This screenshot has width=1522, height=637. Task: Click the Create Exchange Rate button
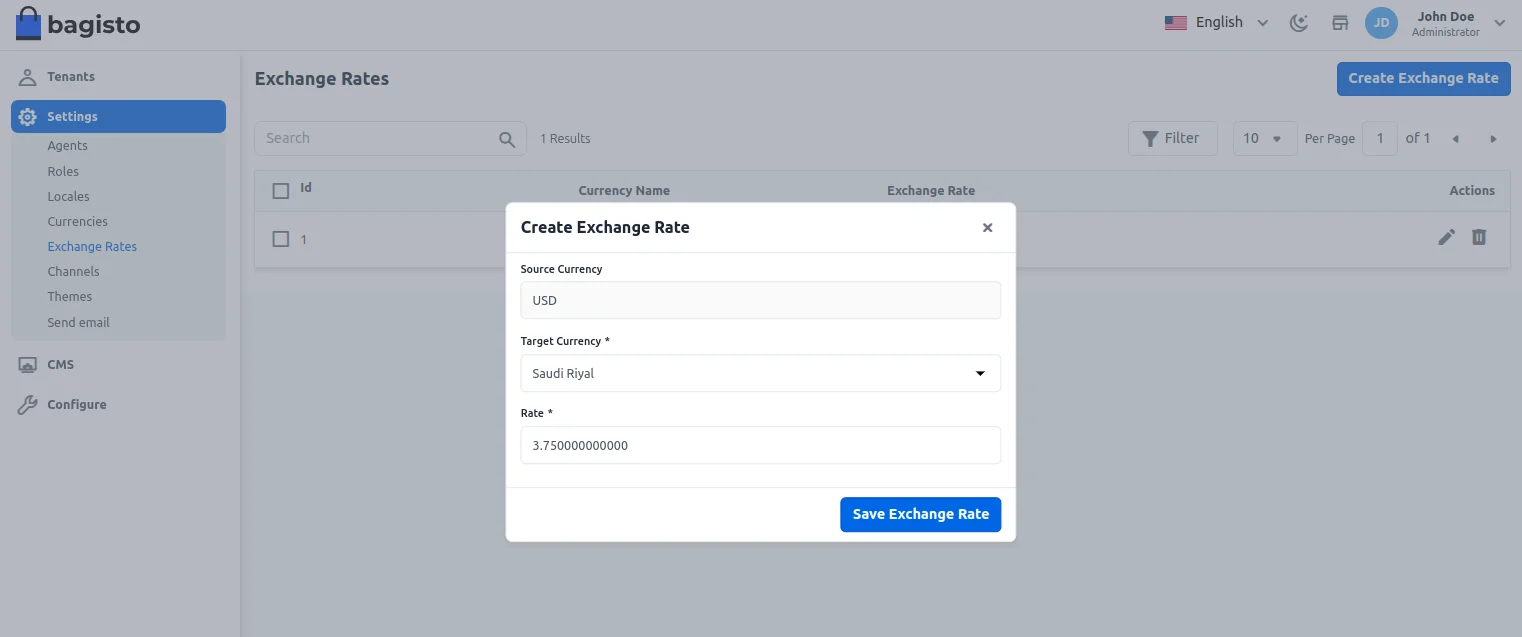(1423, 78)
